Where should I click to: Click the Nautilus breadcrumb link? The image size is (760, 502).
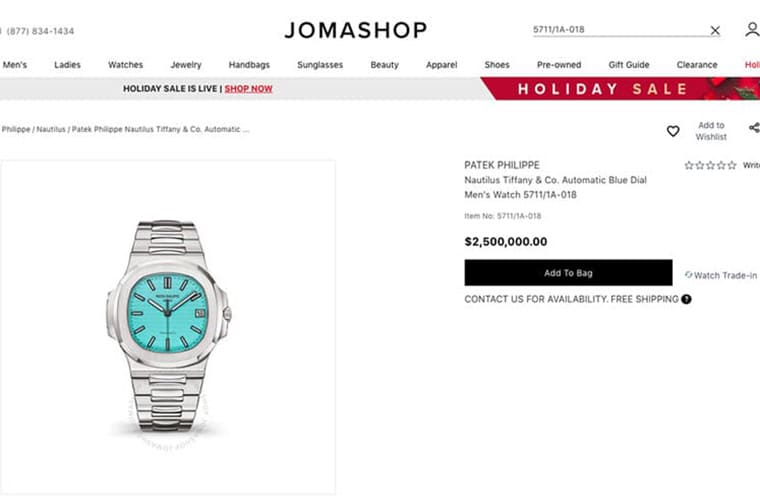click(51, 129)
